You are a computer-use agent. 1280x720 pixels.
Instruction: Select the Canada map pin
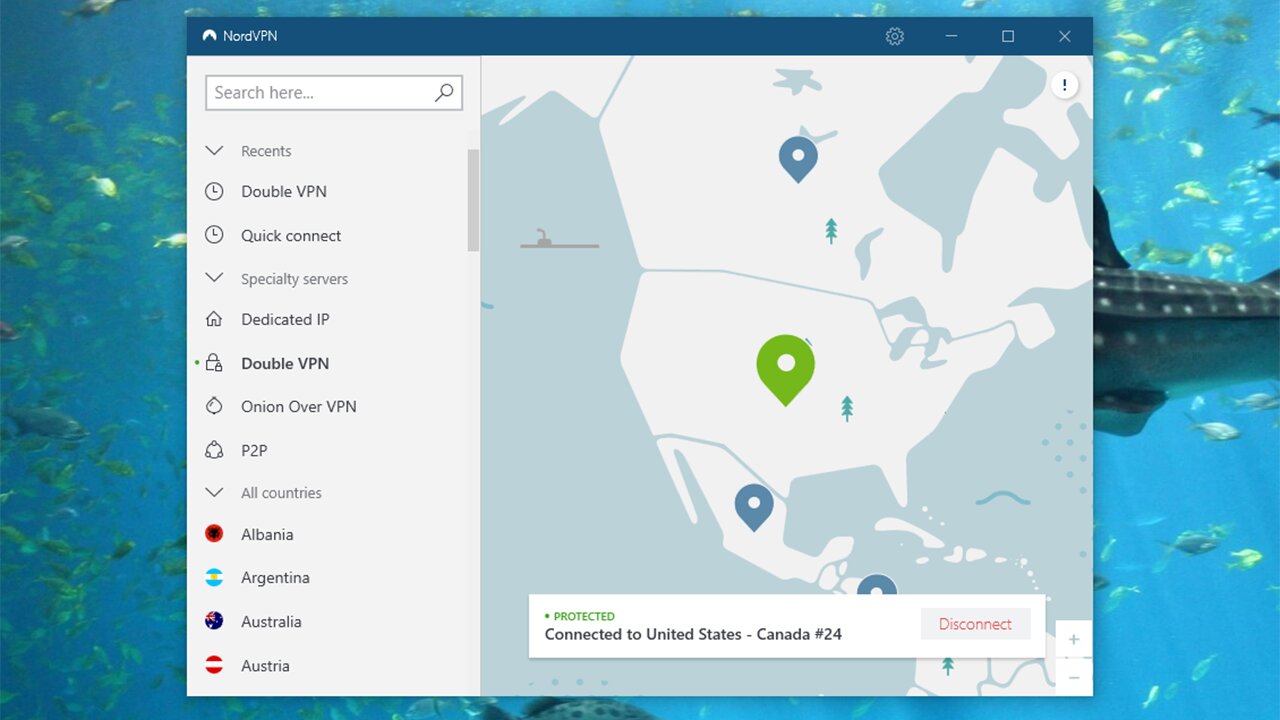[798, 156]
